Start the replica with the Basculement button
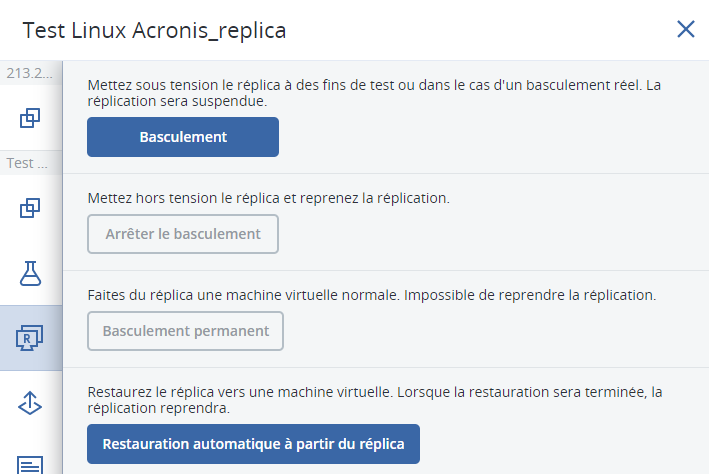Image resolution: width=709 pixels, height=474 pixels. tap(183, 137)
